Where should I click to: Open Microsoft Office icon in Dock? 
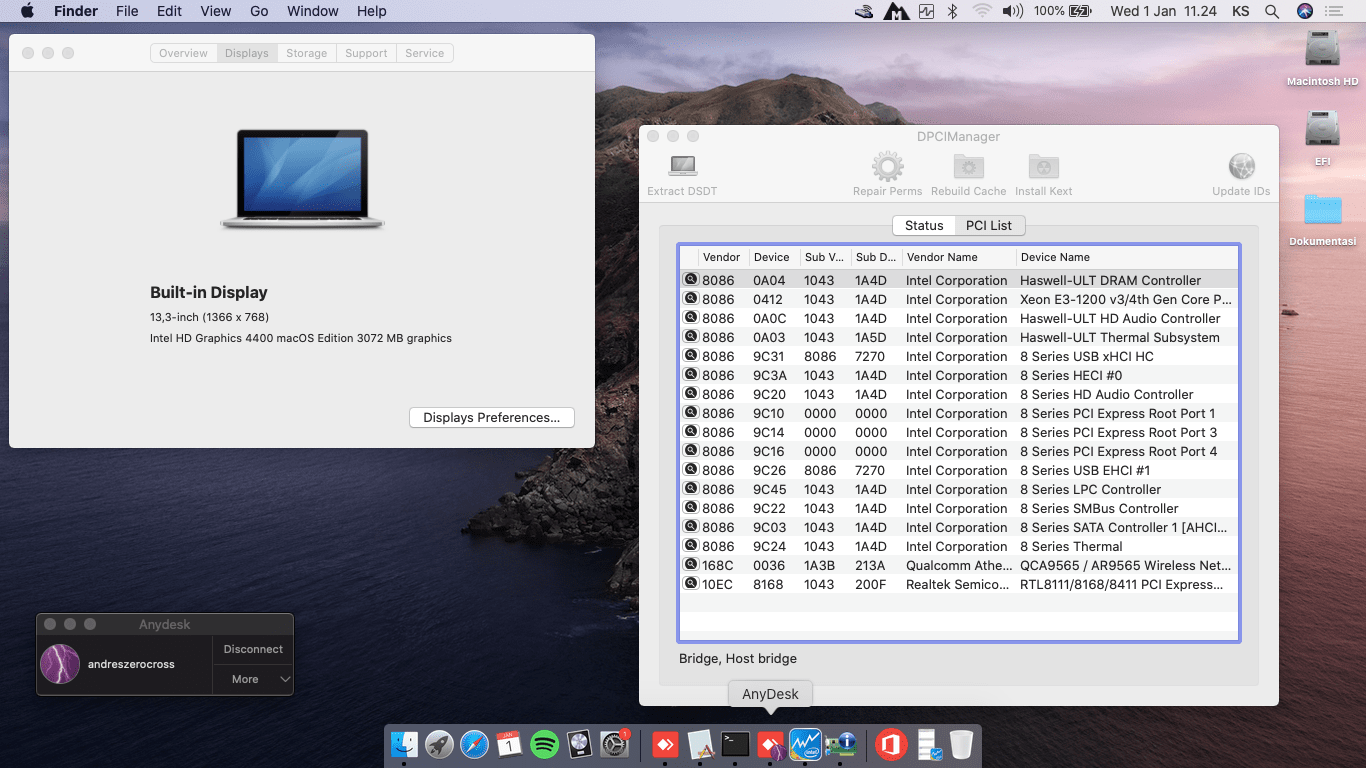click(891, 744)
